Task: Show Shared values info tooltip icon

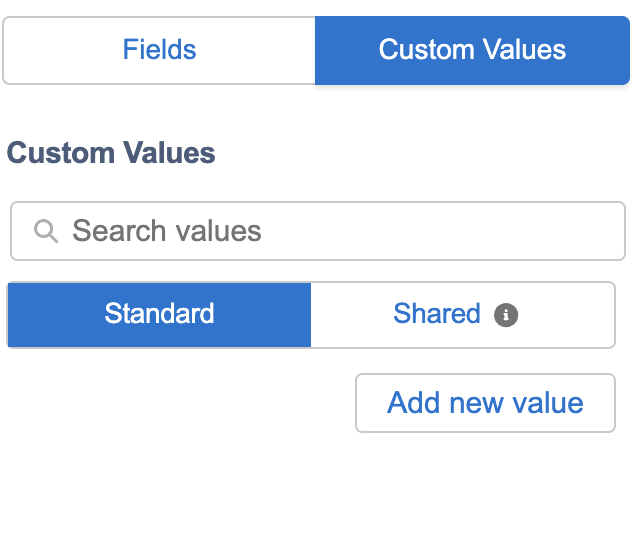Action: coord(506,315)
